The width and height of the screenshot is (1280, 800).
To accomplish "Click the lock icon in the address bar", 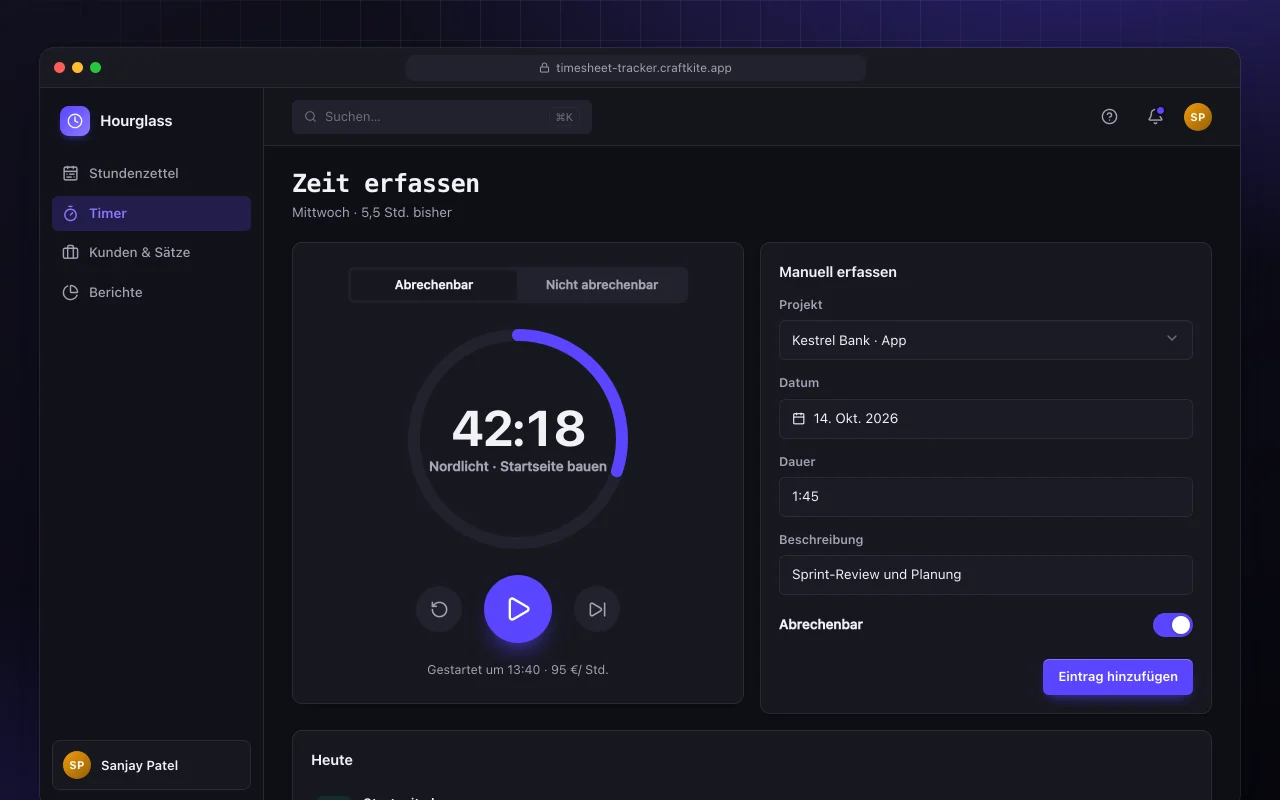I will [545, 68].
